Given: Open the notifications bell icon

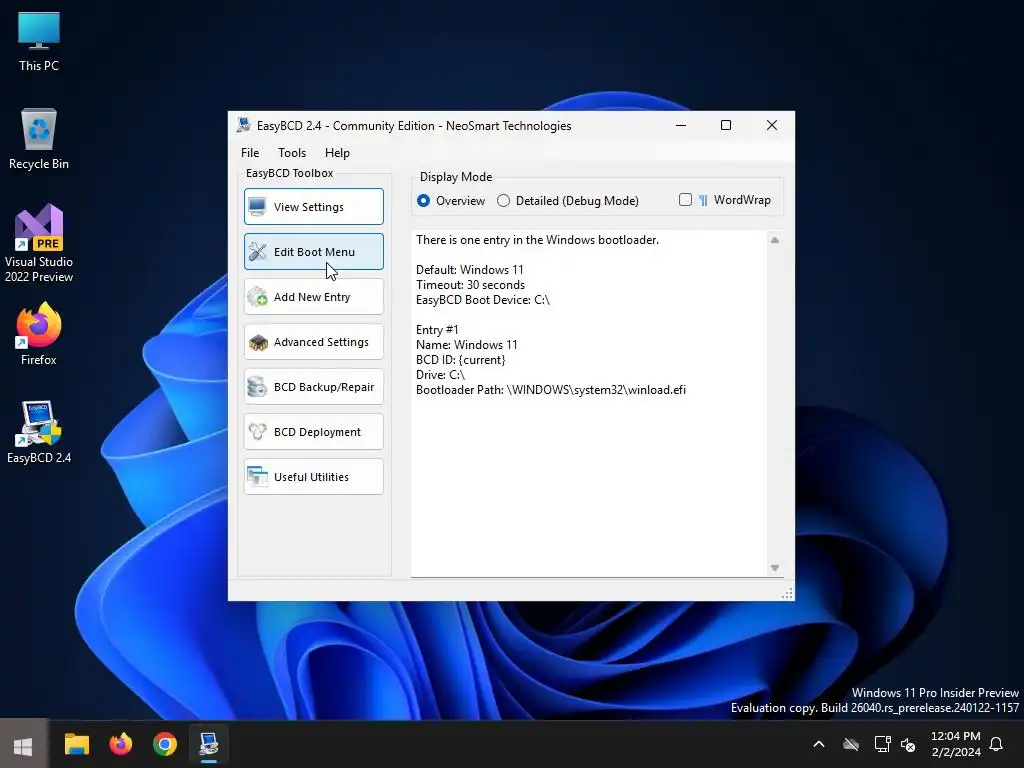Looking at the screenshot, I should pos(996,744).
